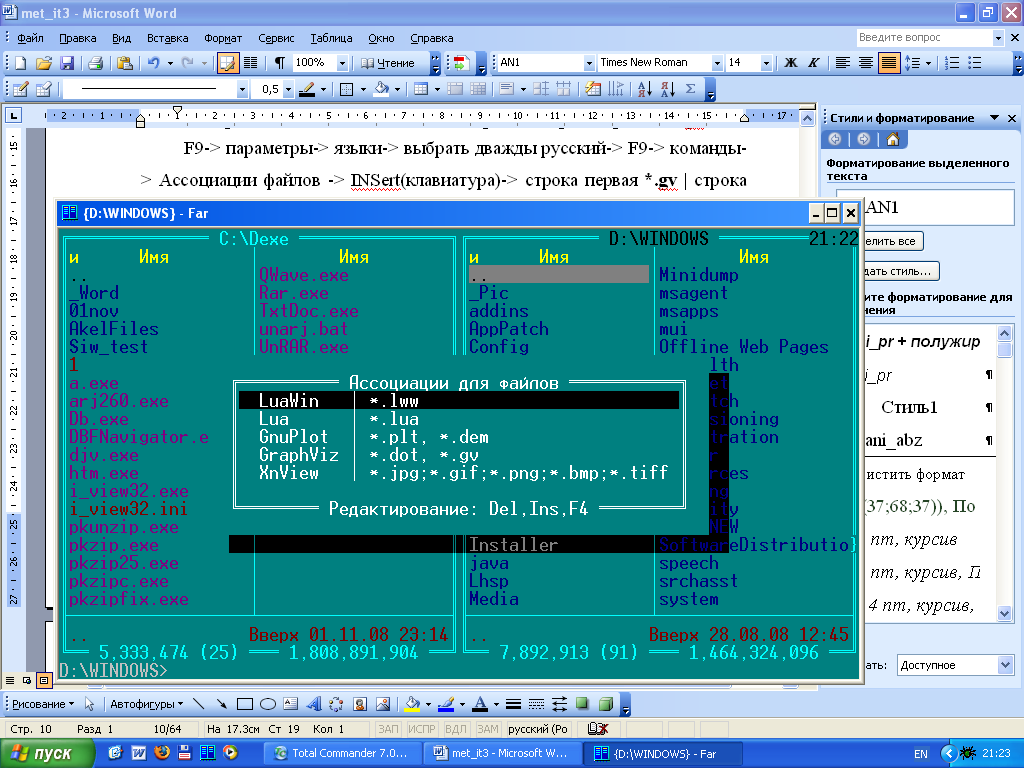Apply bulleted list
The width and height of the screenshot is (1024, 768).
pos(975,63)
